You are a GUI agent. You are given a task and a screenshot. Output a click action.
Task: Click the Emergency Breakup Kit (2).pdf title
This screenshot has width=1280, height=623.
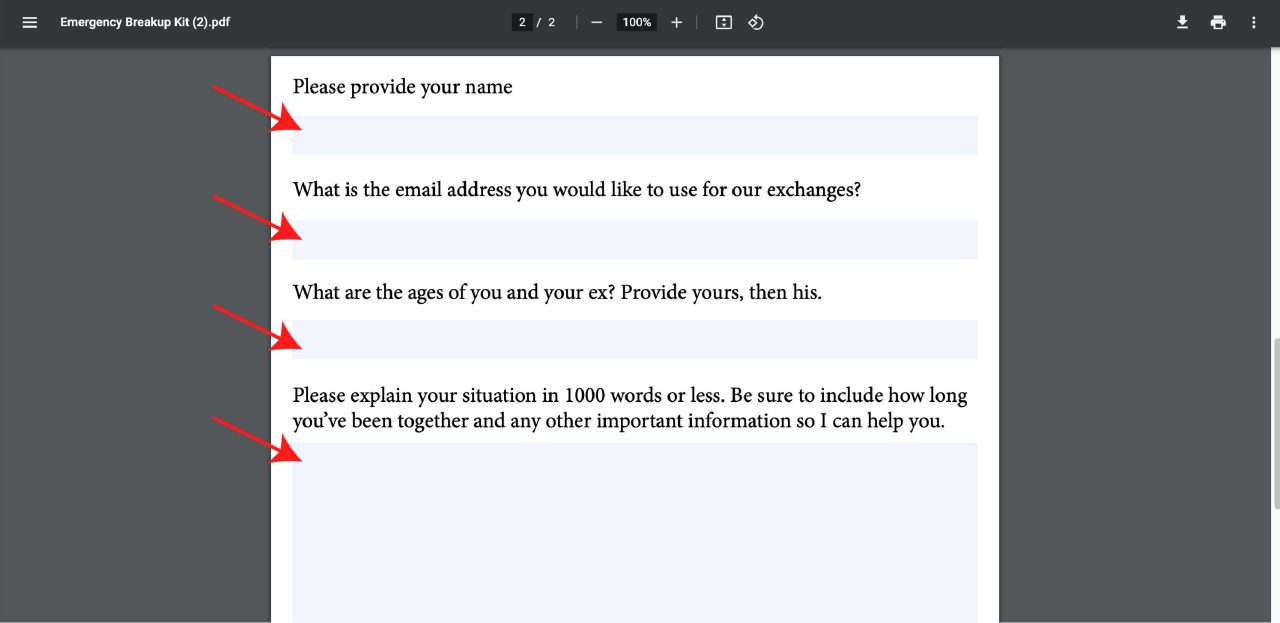pyautogui.click(x=145, y=22)
